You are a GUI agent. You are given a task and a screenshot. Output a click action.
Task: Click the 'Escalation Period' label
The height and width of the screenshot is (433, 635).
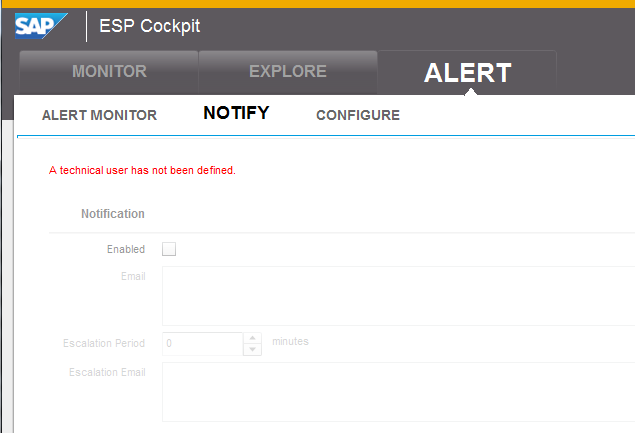[x=104, y=343]
